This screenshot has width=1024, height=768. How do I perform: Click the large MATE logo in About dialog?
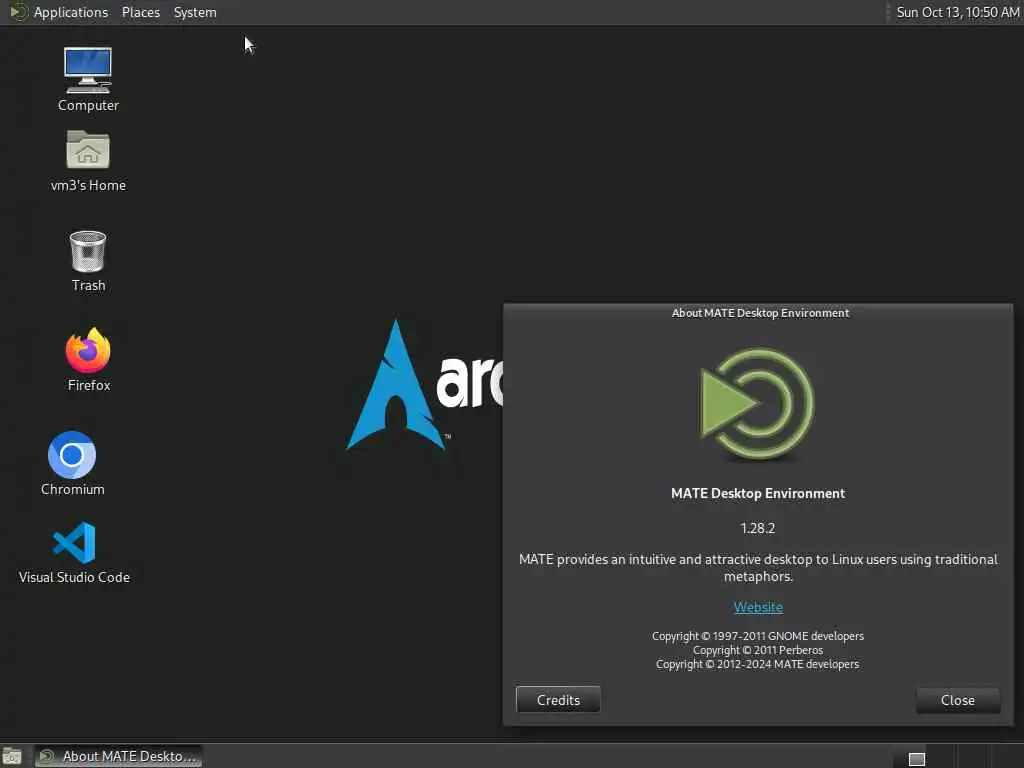click(758, 404)
